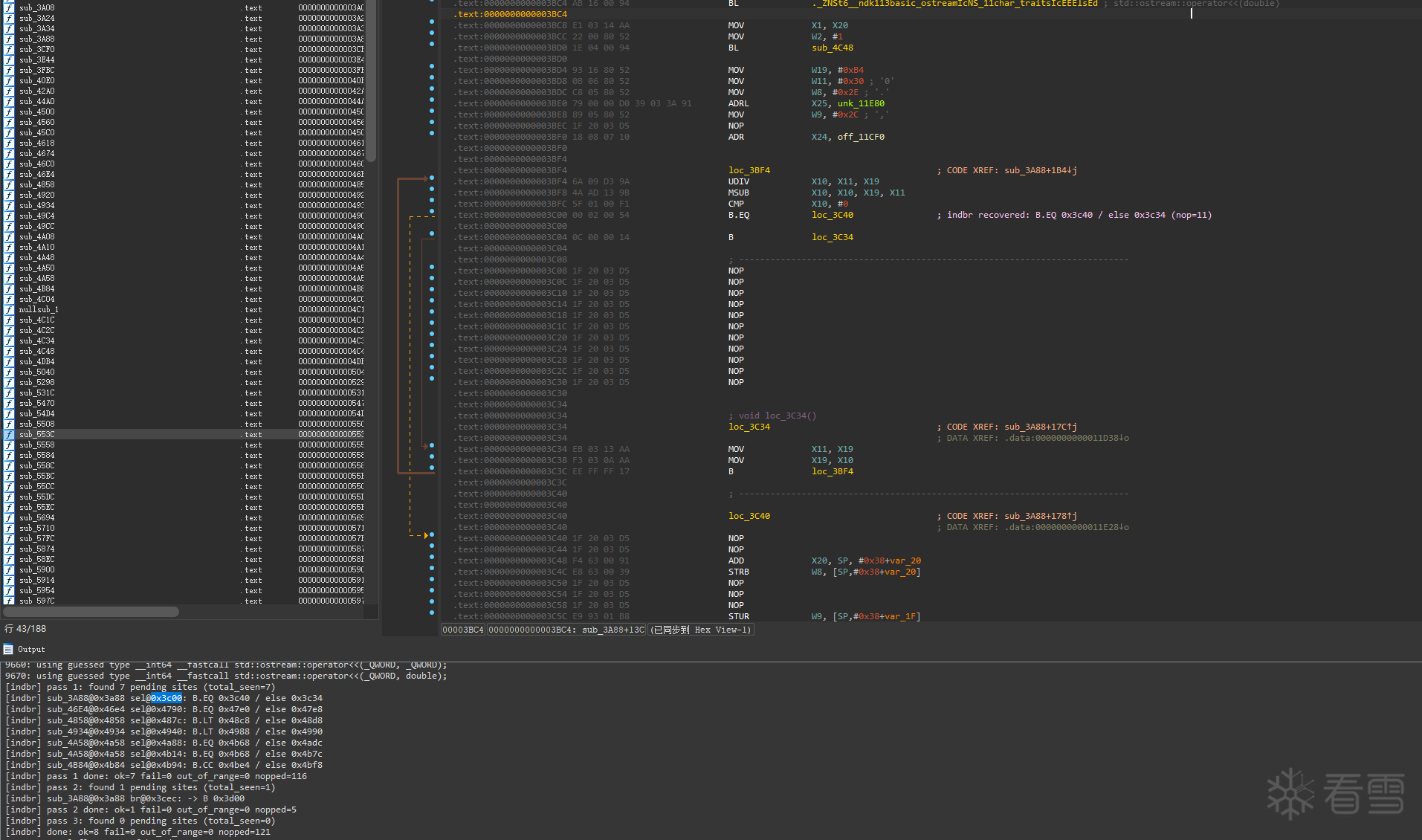Viewport: 1422px width, 840px height.
Task: Click the function icon next to sub_4DB4
Action: [10, 361]
